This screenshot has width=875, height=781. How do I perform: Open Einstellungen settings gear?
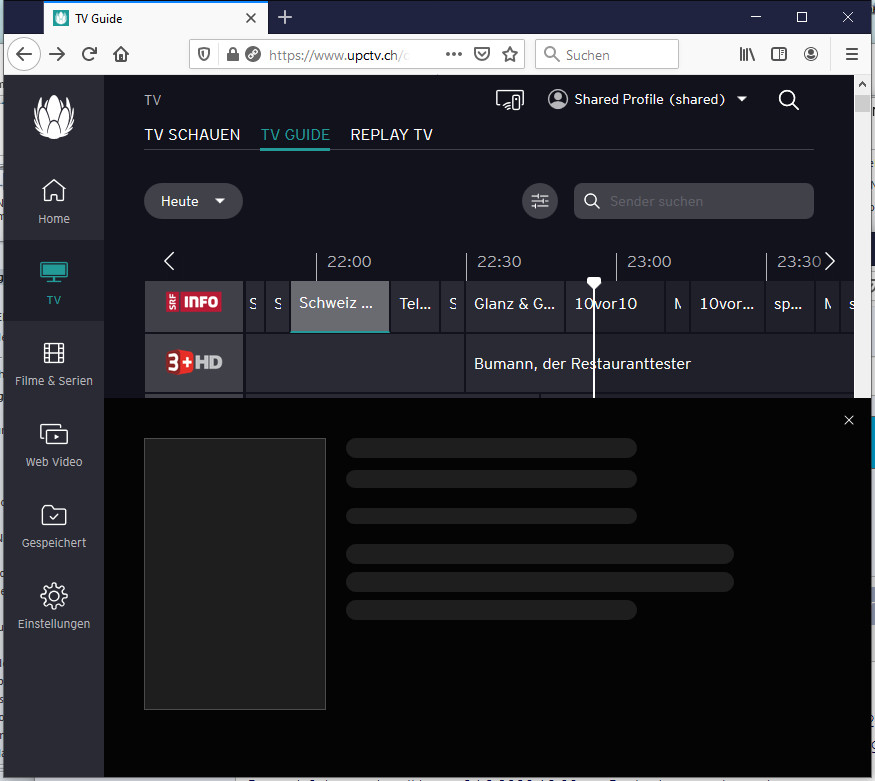click(x=54, y=606)
